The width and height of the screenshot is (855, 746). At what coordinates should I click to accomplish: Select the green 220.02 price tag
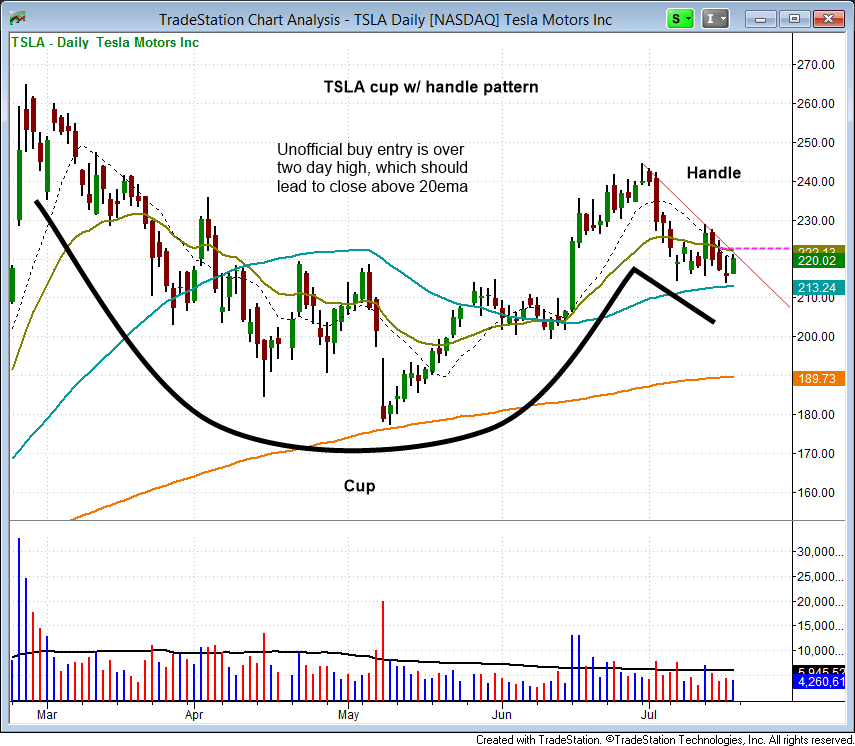click(x=818, y=260)
